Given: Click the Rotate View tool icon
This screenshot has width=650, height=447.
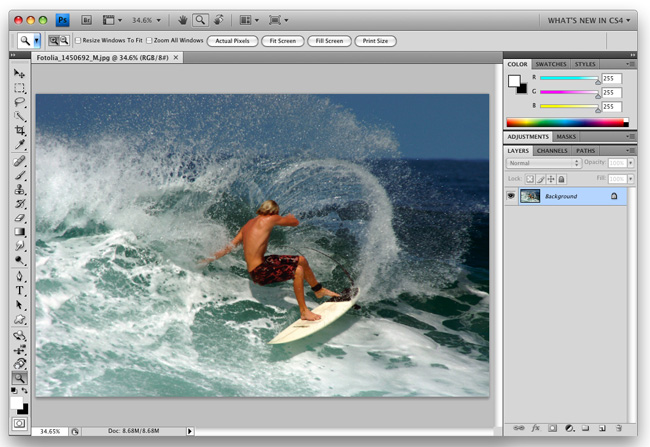Looking at the screenshot, I should tap(217, 19).
